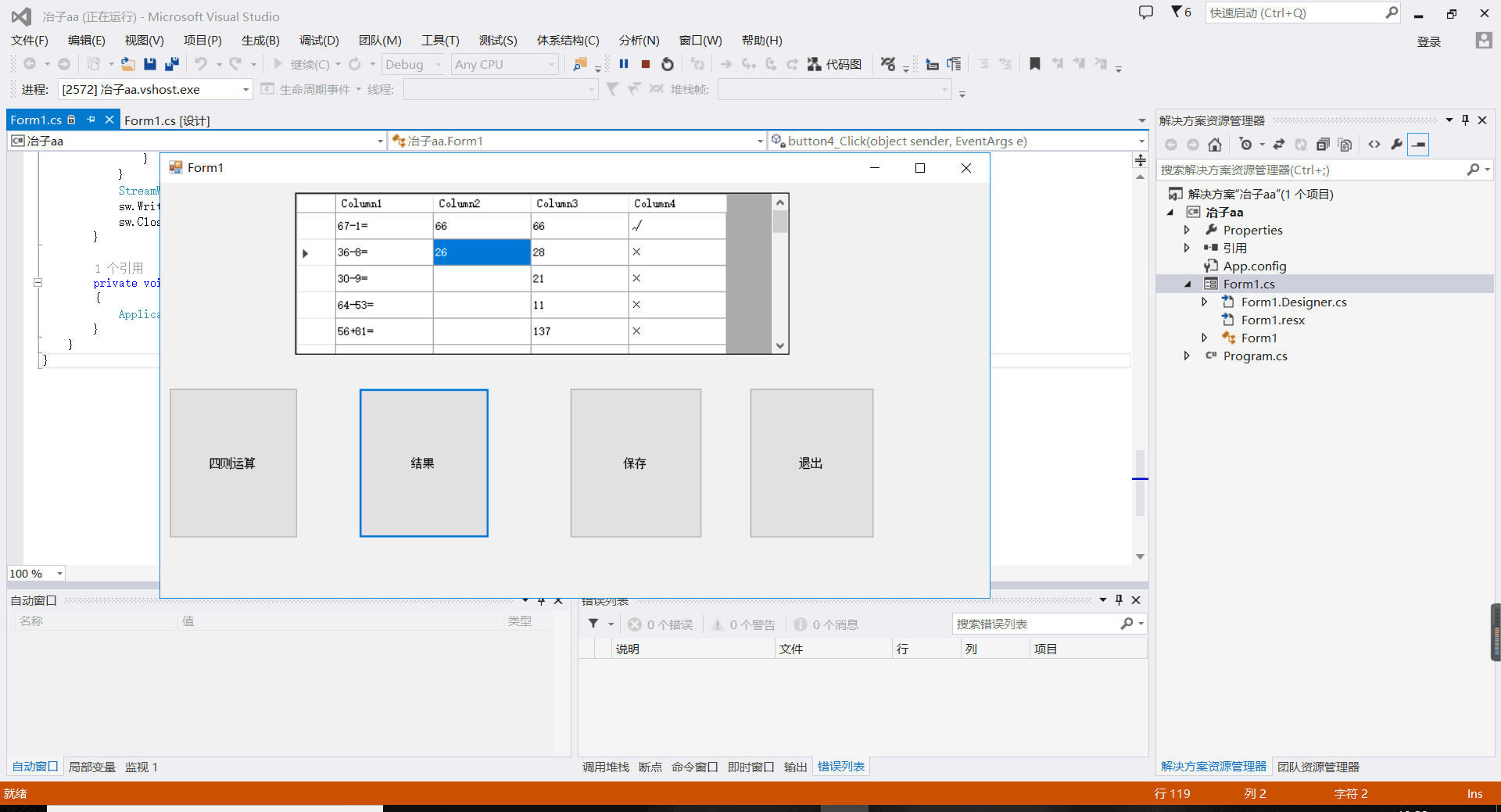
Task: Click the 保存 button in Form1
Action: pyautogui.click(x=635, y=463)
